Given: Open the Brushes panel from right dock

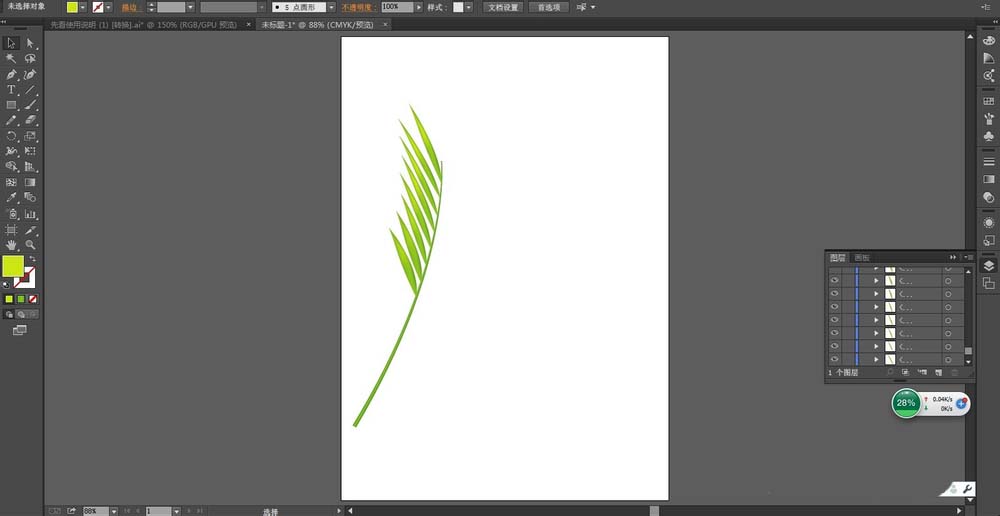Looking at the screenshot, I should 989,119.
